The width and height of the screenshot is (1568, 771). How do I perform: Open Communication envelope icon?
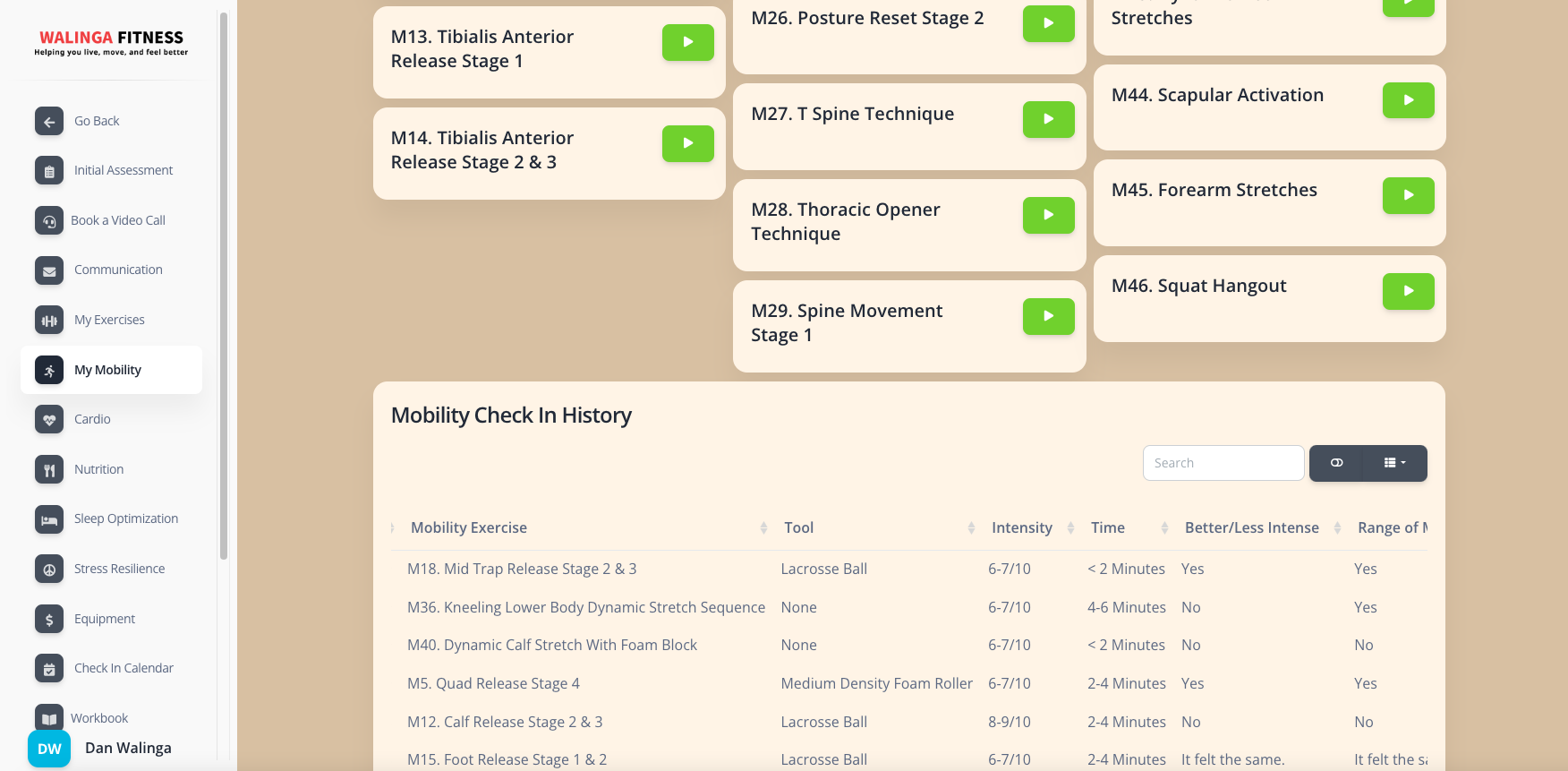(x=49, y=270)
